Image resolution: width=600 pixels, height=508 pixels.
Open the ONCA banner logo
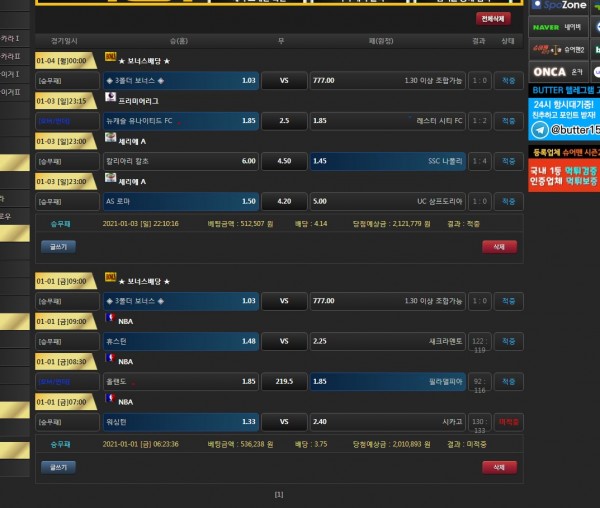pyautogui.click(x=548, y=72)
